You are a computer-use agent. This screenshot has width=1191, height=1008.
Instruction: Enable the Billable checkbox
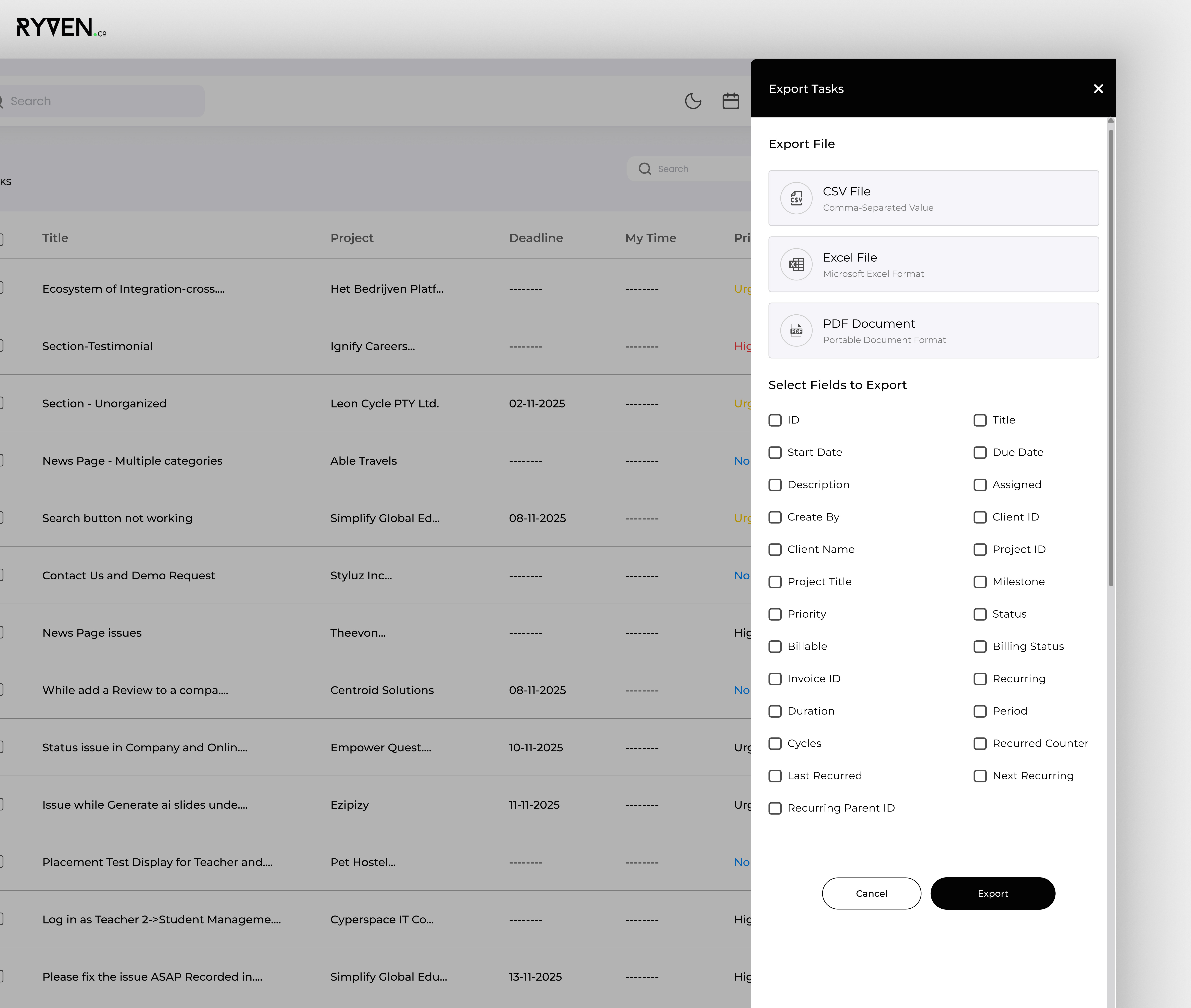775,646
